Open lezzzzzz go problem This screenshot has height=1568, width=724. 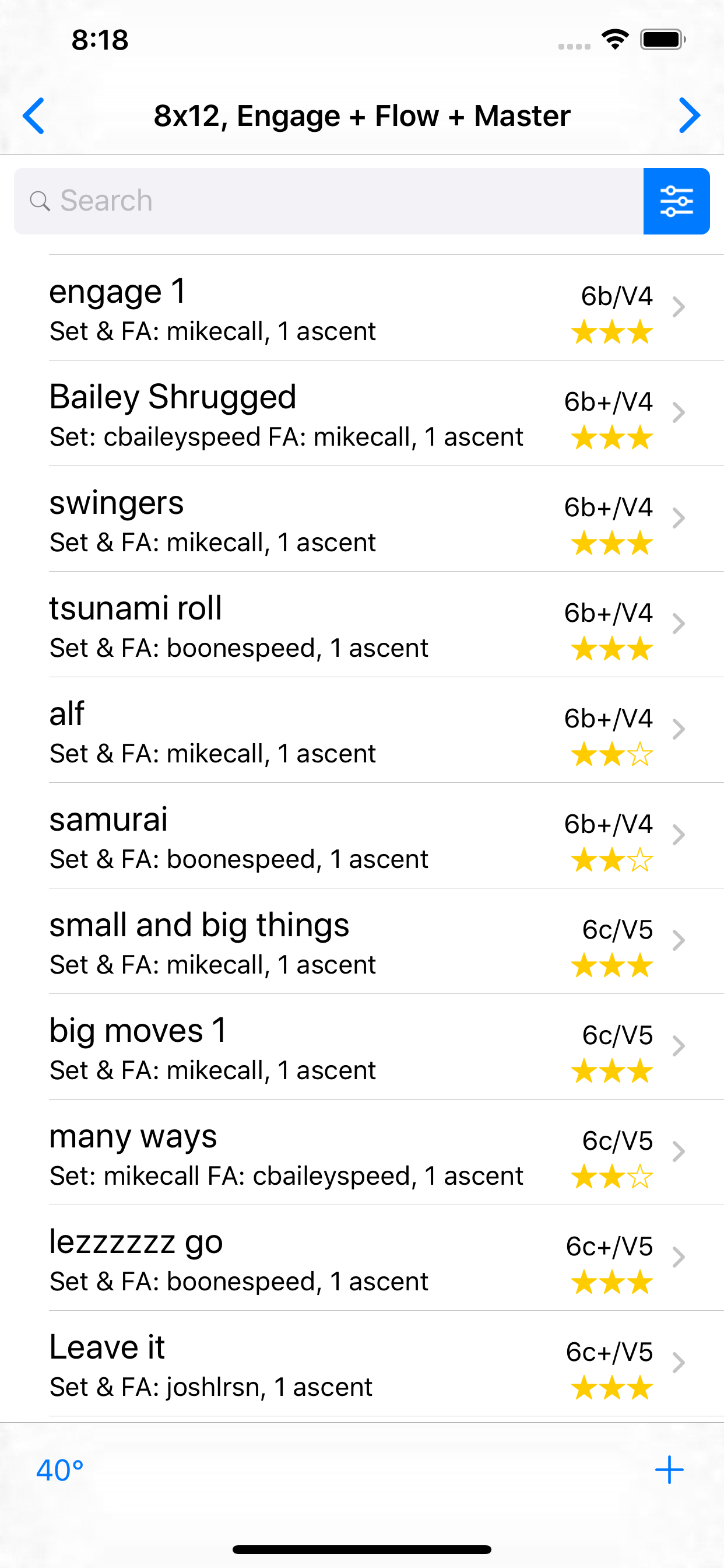coord(386,1258)
